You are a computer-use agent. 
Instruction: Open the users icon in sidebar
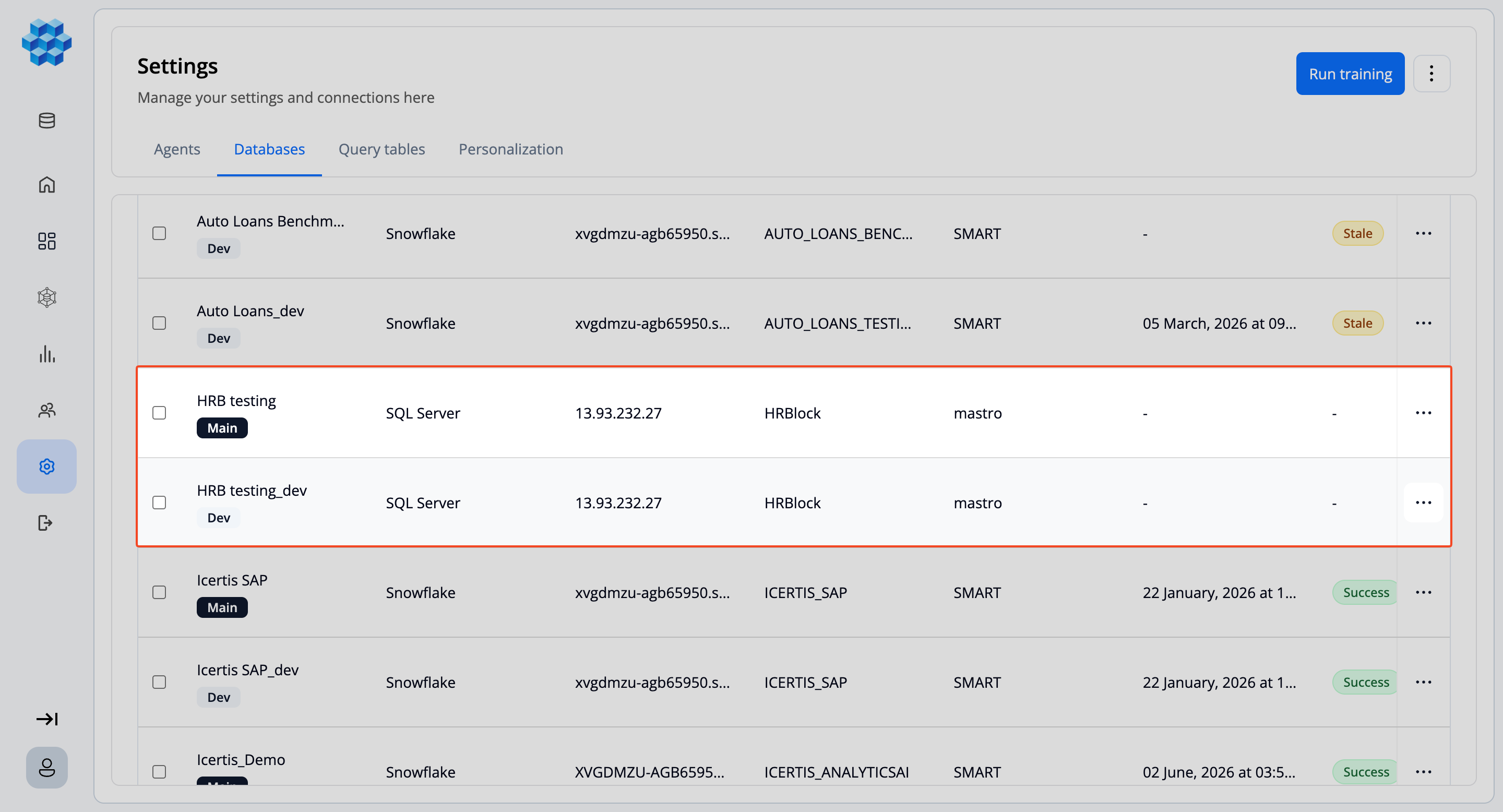[x=46, y=410]
